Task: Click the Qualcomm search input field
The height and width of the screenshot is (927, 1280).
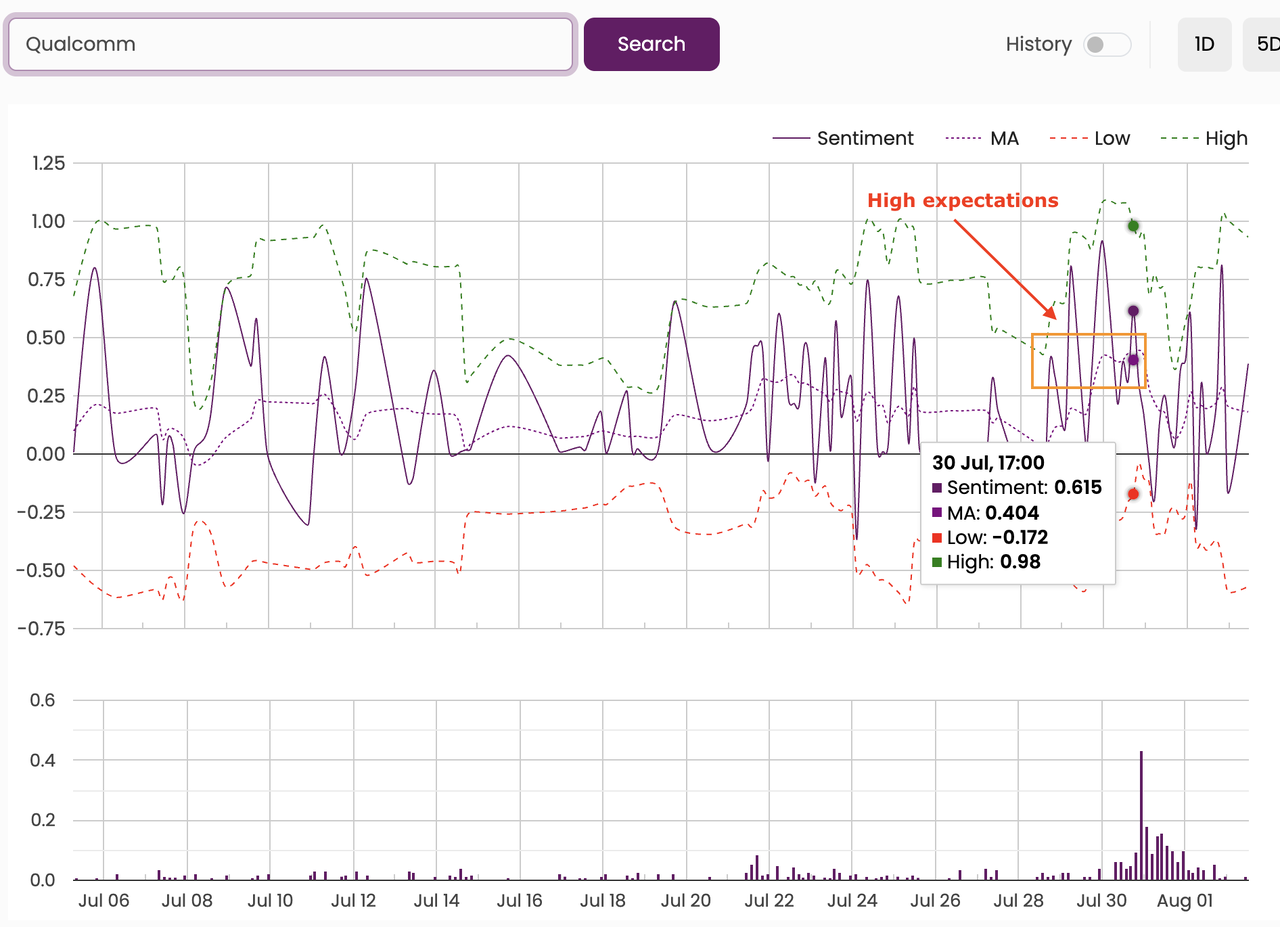Action: 291,44
